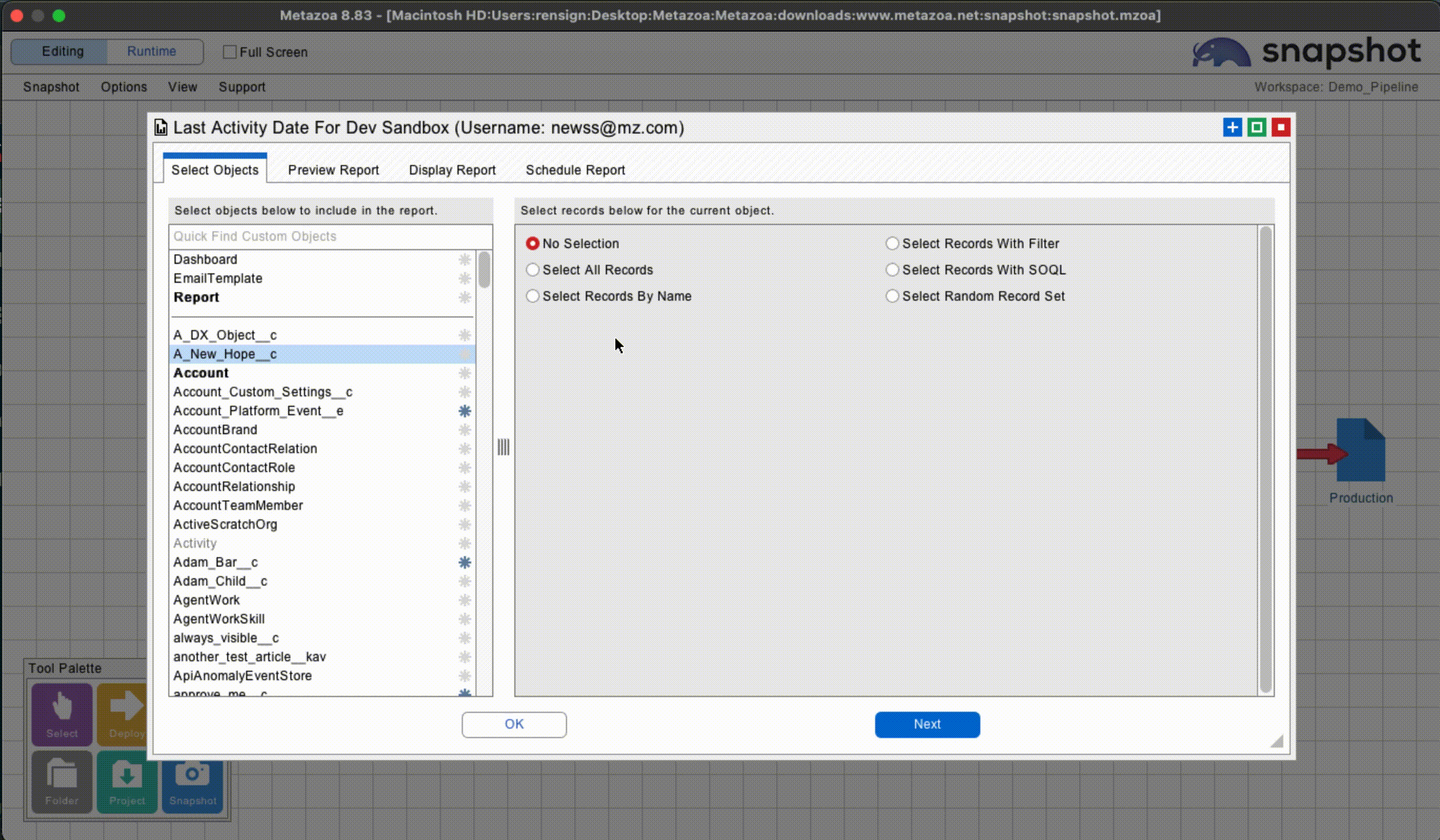Image resolution: width=1440 pixels, height=840 pixels.
Task: Choose Select Random Record Set option
Action: pos(892,296)
